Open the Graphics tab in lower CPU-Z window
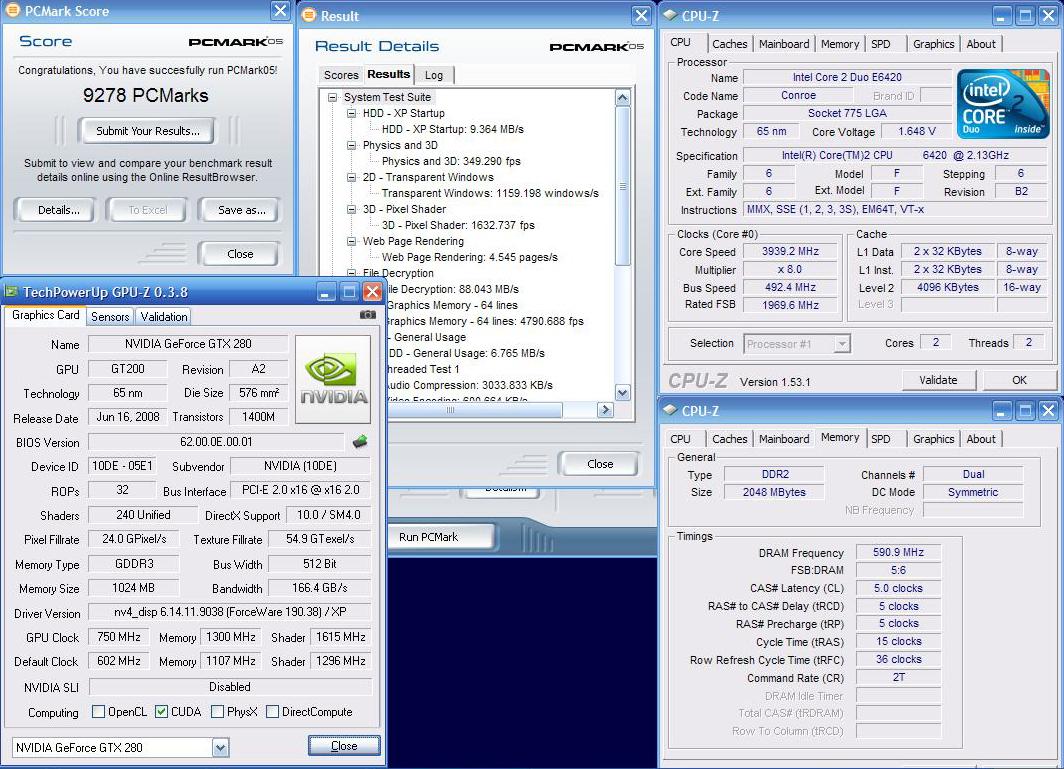 933,439
